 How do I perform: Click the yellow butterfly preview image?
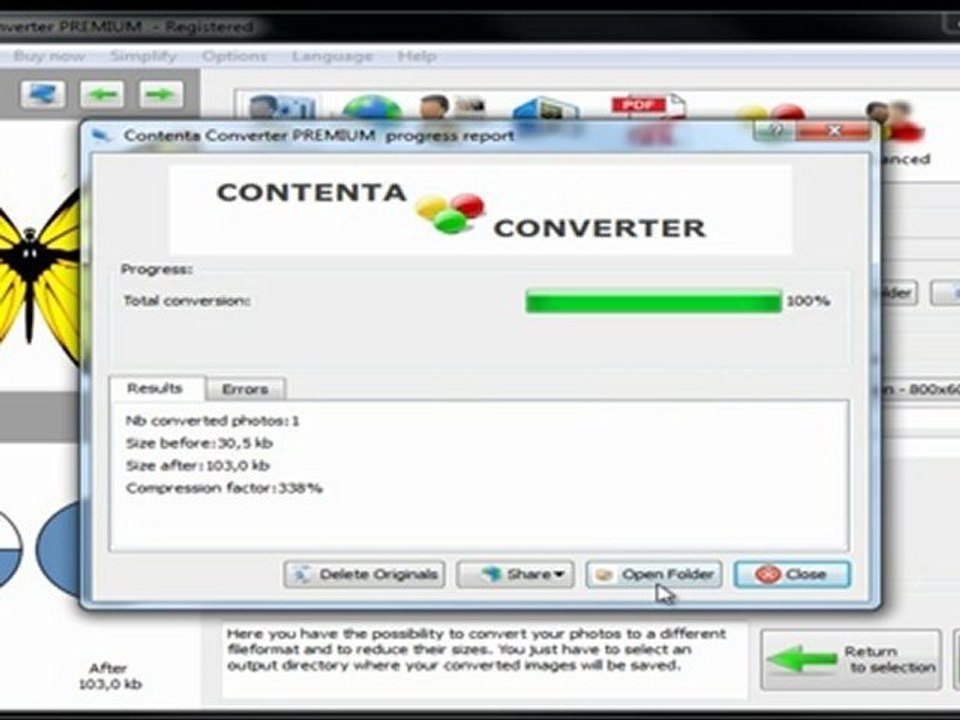(x=39, y=277)
